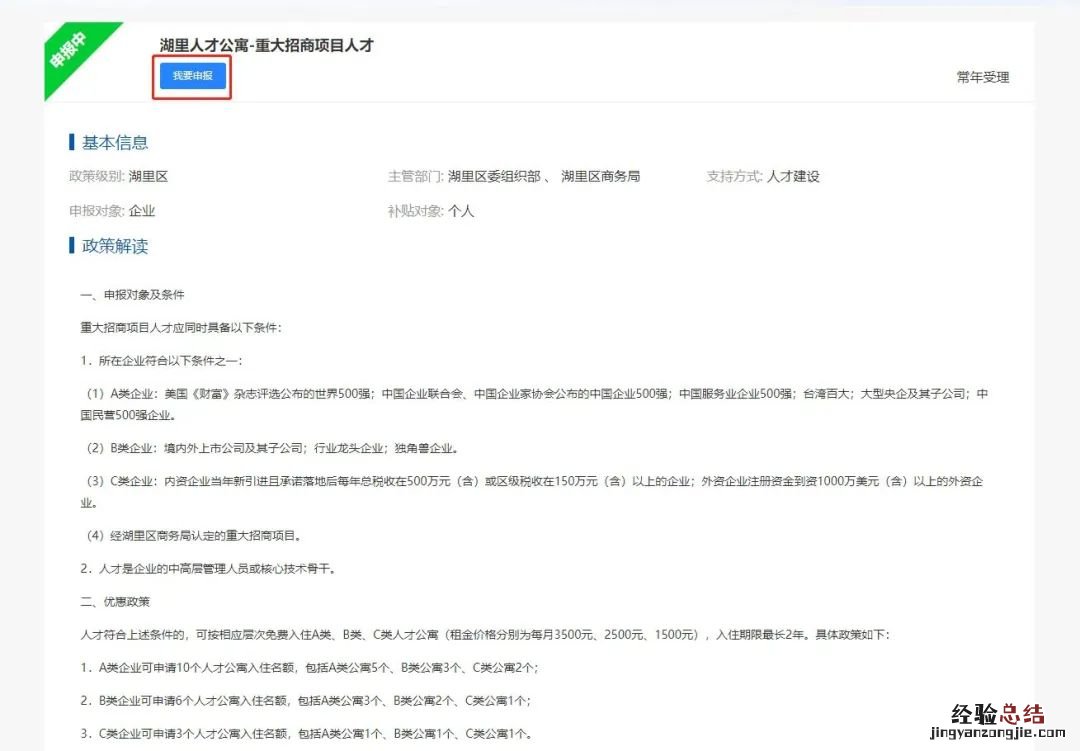Click the 常年受理 label

pos(982,77)
